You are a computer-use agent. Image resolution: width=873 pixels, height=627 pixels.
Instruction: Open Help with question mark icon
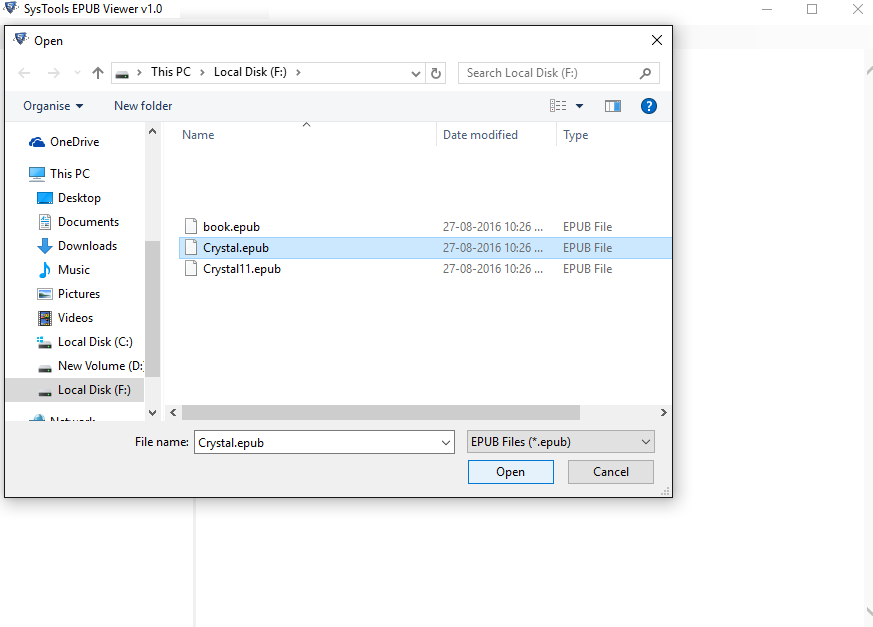click(649, 106)
